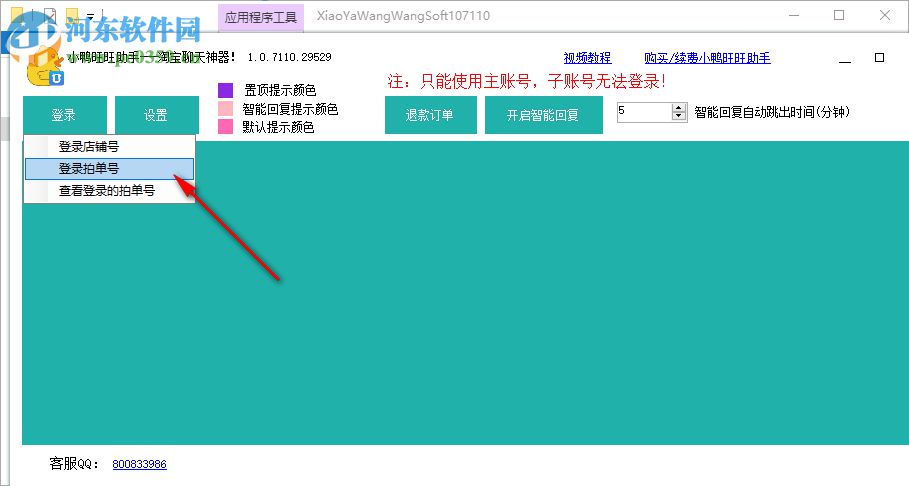909x486 pixels.
Task: Click the 登录 button
Action: [x=65, y=115]
